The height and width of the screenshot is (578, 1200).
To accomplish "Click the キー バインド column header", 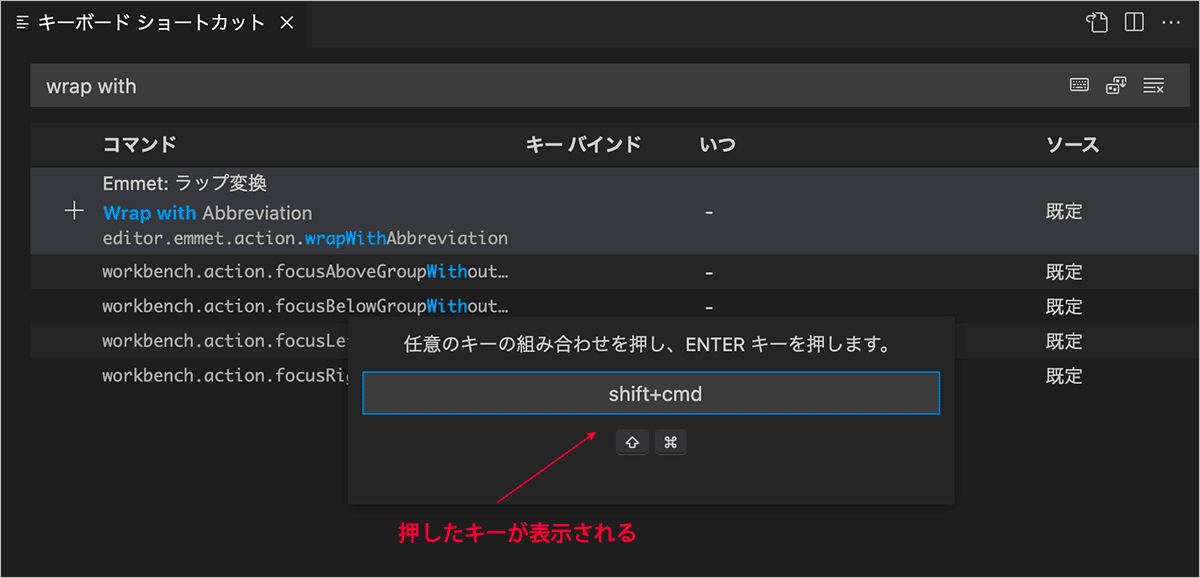I will pos(583,145).
